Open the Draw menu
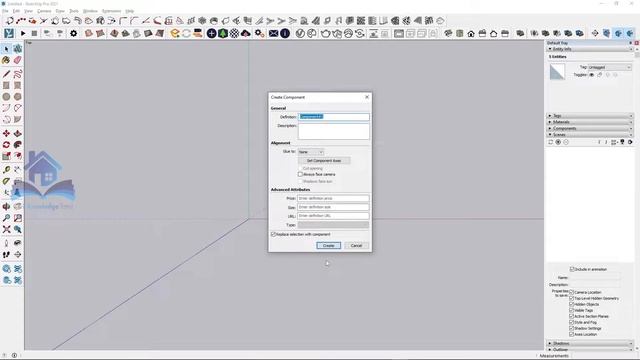The height and width of the screenshot is (360, 640). pyautogui.click(x=60, y=11)
